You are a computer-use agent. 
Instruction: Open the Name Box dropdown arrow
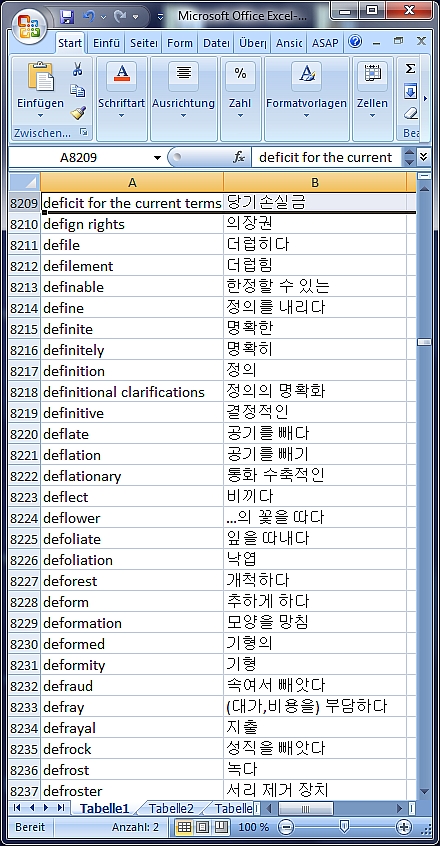tap(157, 158)
